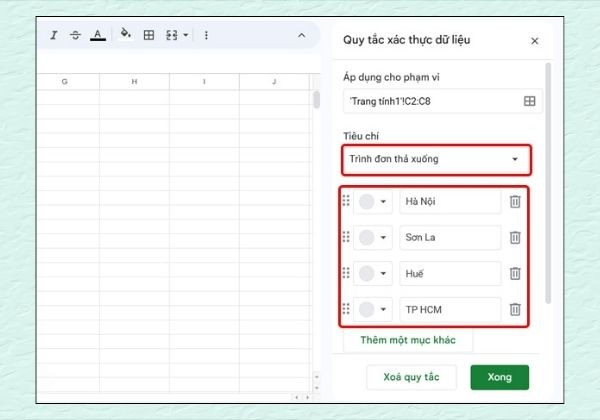600x420 pixels.
Task: Select column J header
Action: pyautogui.click(x=274, y=81)
